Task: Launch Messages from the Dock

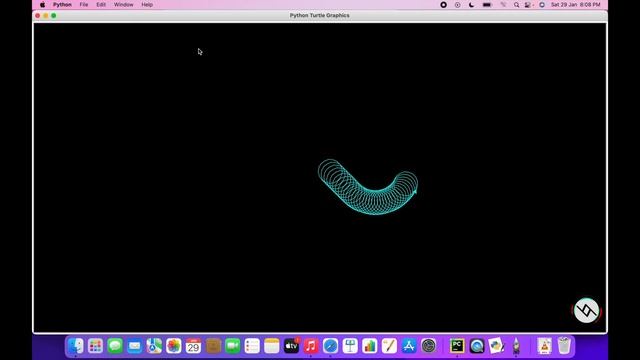Action: point(115,346)
